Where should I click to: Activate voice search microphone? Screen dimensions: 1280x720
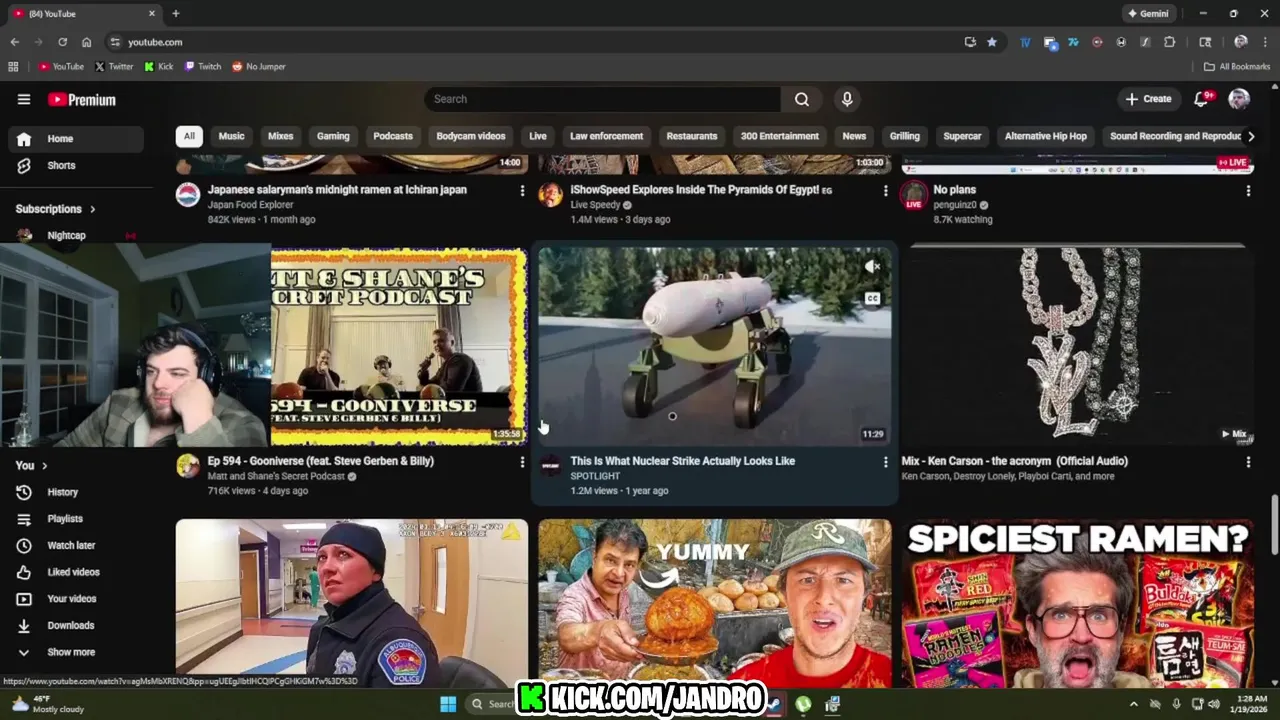[847, 99]
